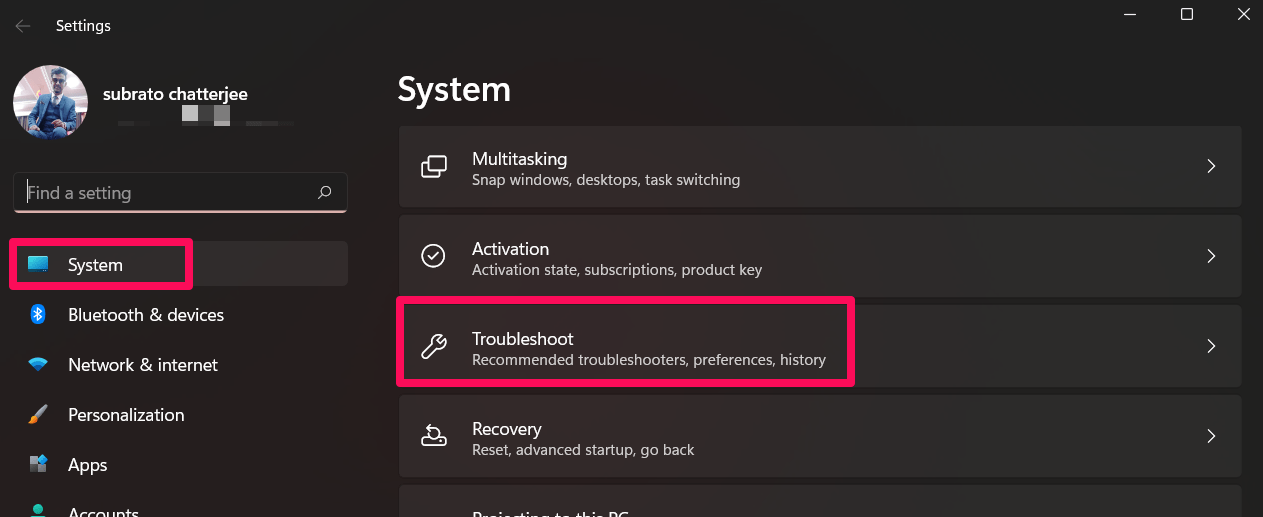Click the user profile picture
1263x517 pixels.
50,103
